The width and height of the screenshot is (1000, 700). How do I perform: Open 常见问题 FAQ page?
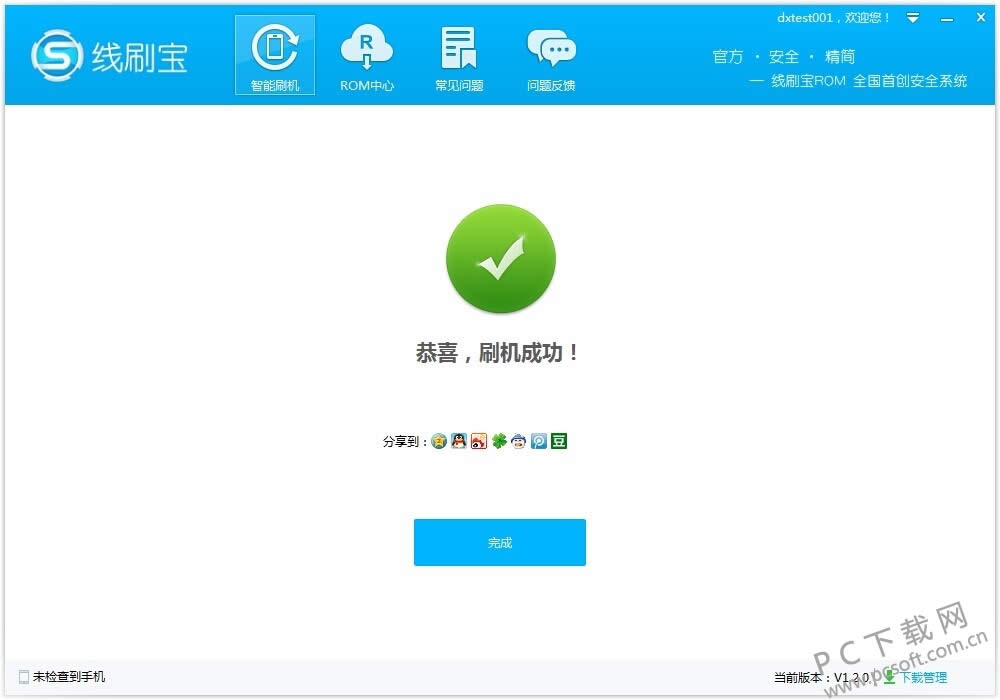[459, 55]
